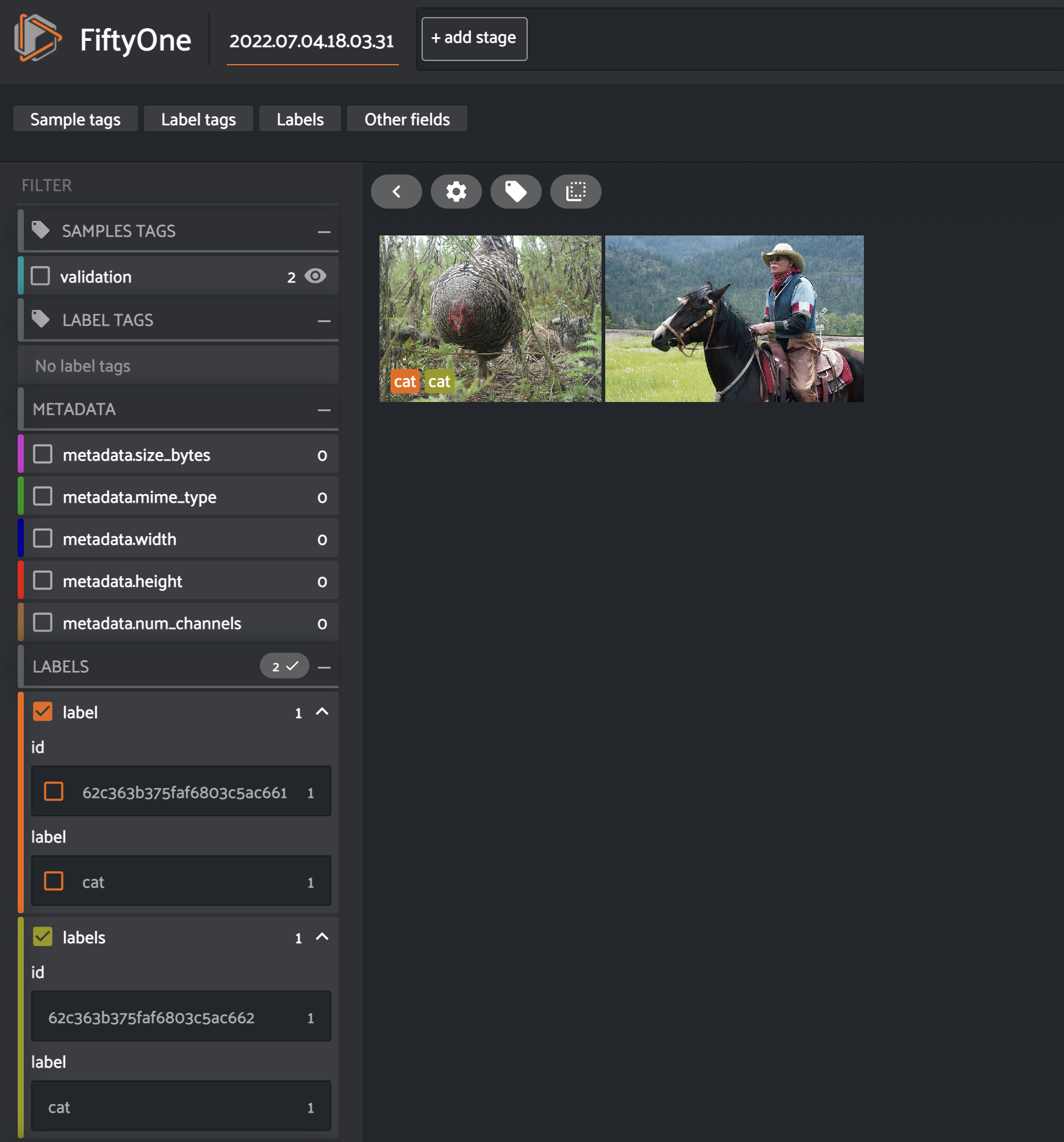Open the tag samples icon

pos(516,192)
